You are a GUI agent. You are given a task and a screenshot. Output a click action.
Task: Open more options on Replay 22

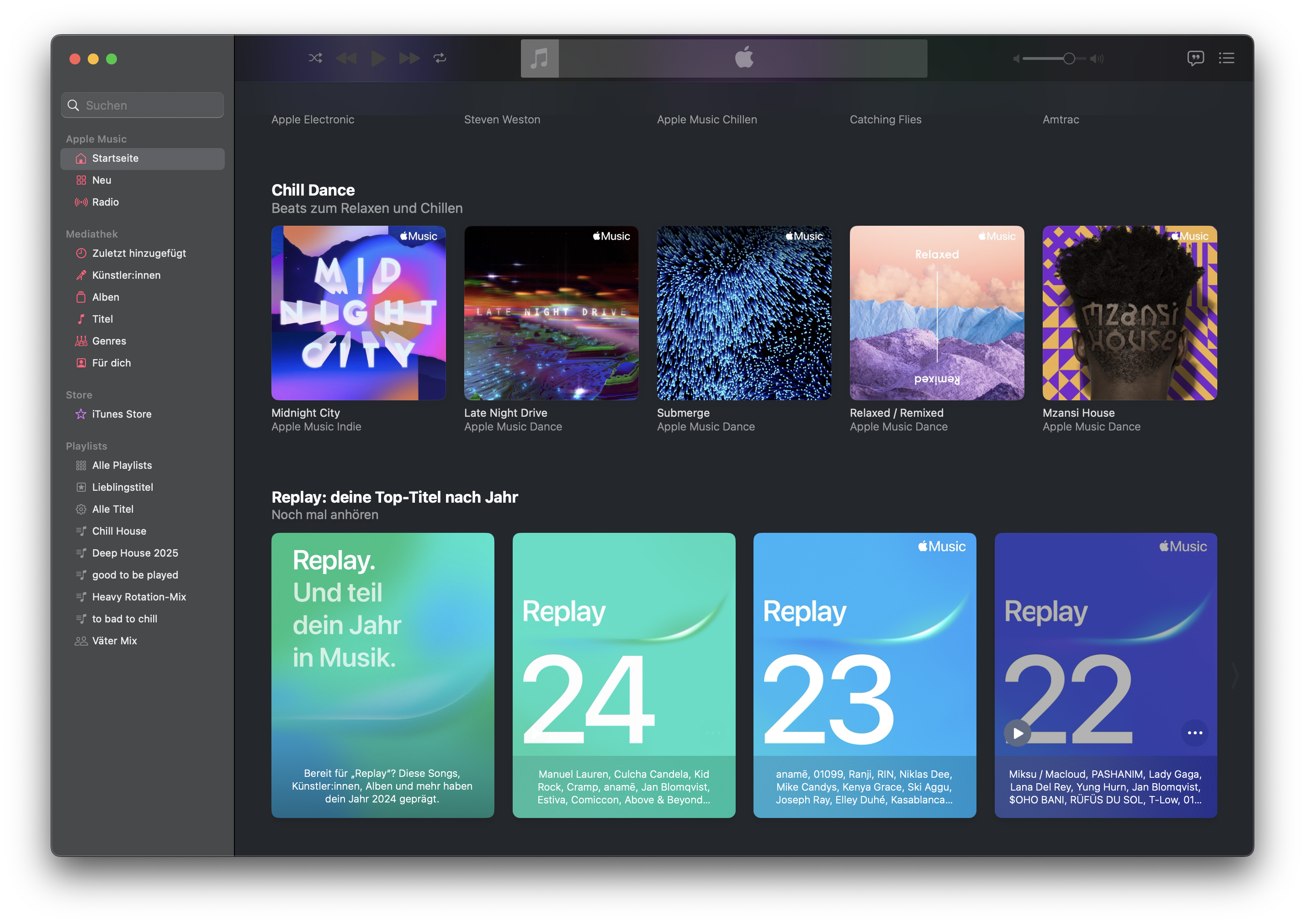click(x=1194, y=733)
